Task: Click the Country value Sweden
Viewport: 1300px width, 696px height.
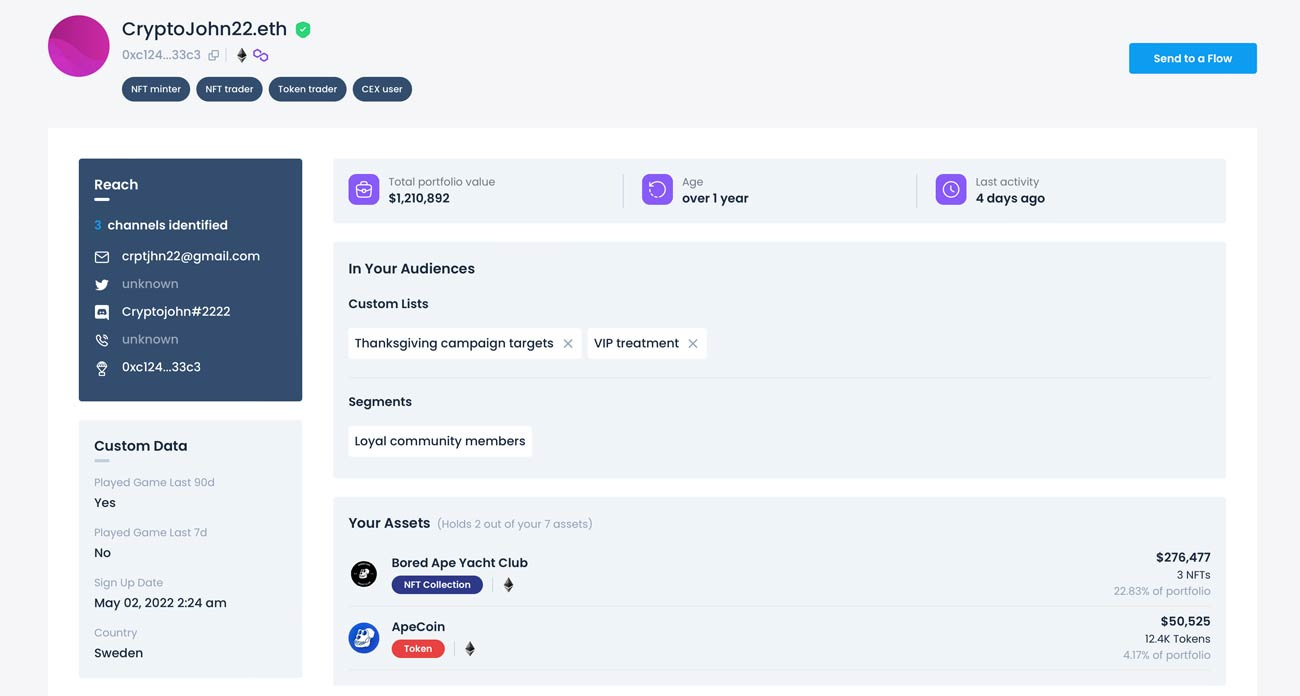Action: pos(118,653)
